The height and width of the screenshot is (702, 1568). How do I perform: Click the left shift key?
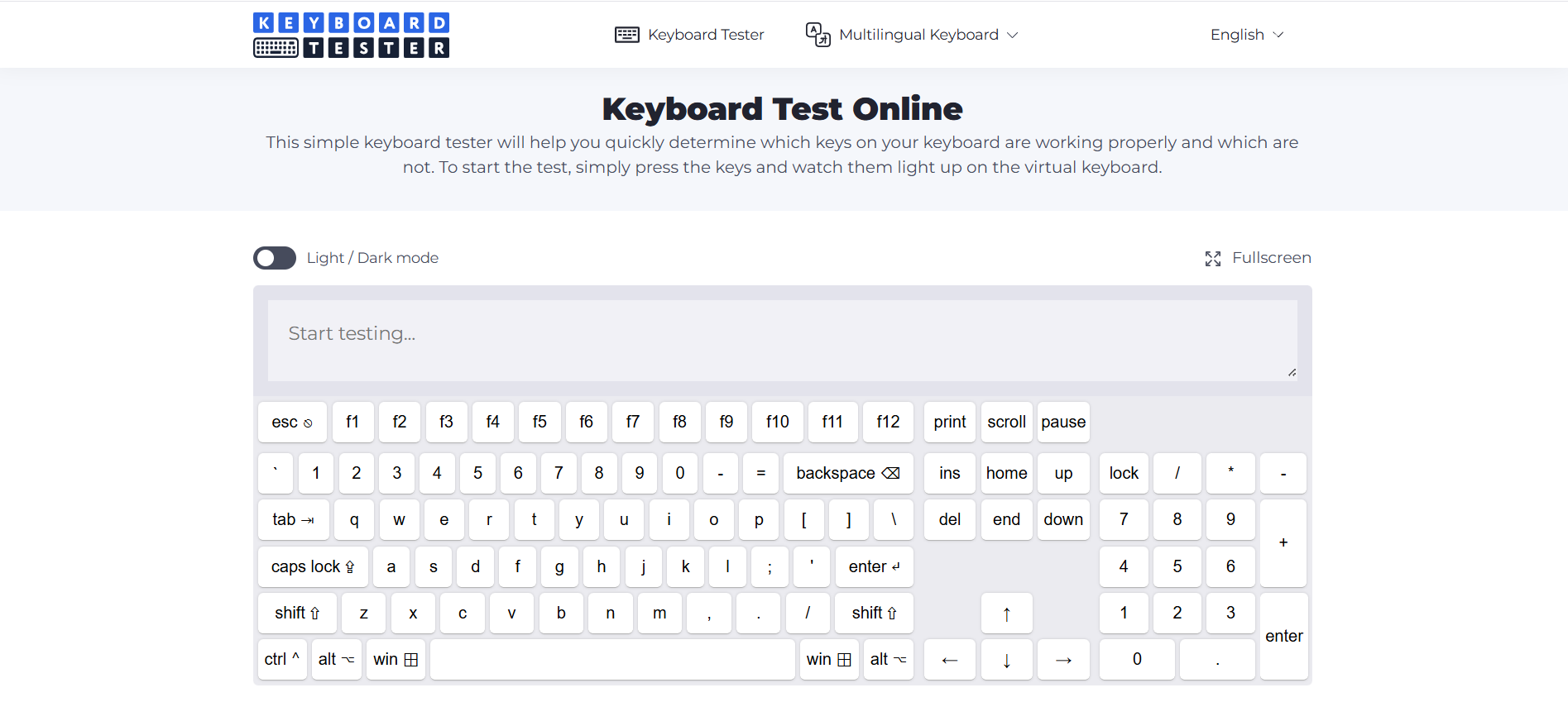click(297, 613)
